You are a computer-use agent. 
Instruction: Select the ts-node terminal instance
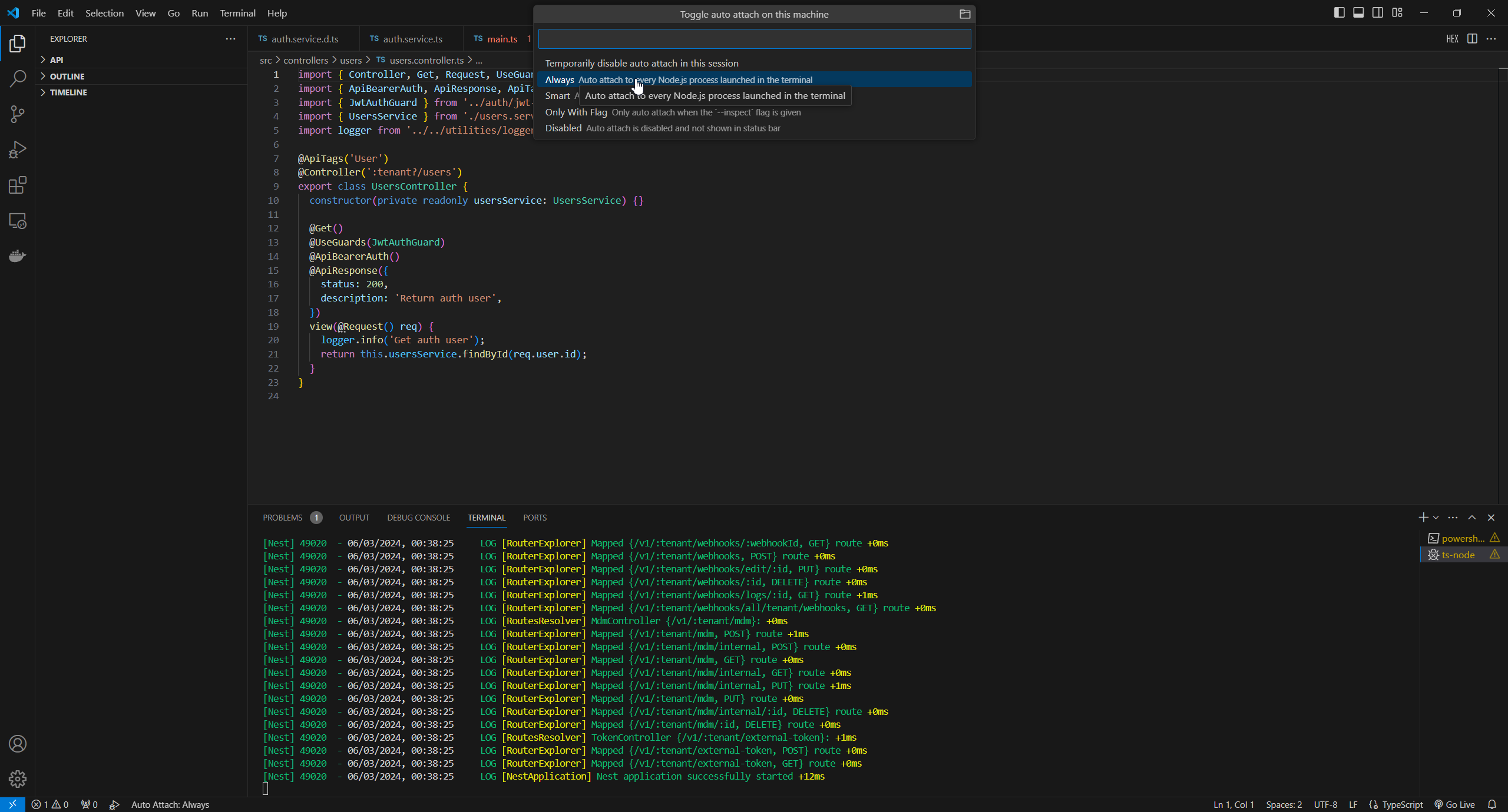(x=1458, y=555)
